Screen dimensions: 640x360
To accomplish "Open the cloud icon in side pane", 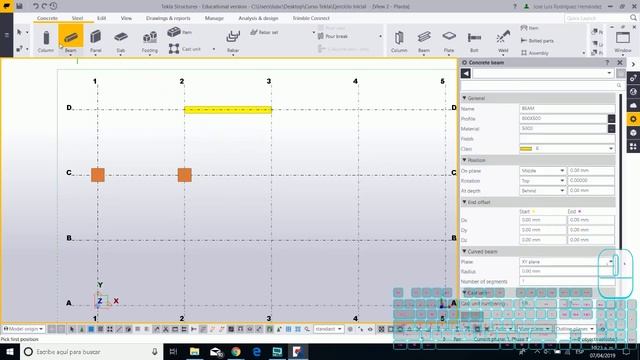I will pos(633,105).
